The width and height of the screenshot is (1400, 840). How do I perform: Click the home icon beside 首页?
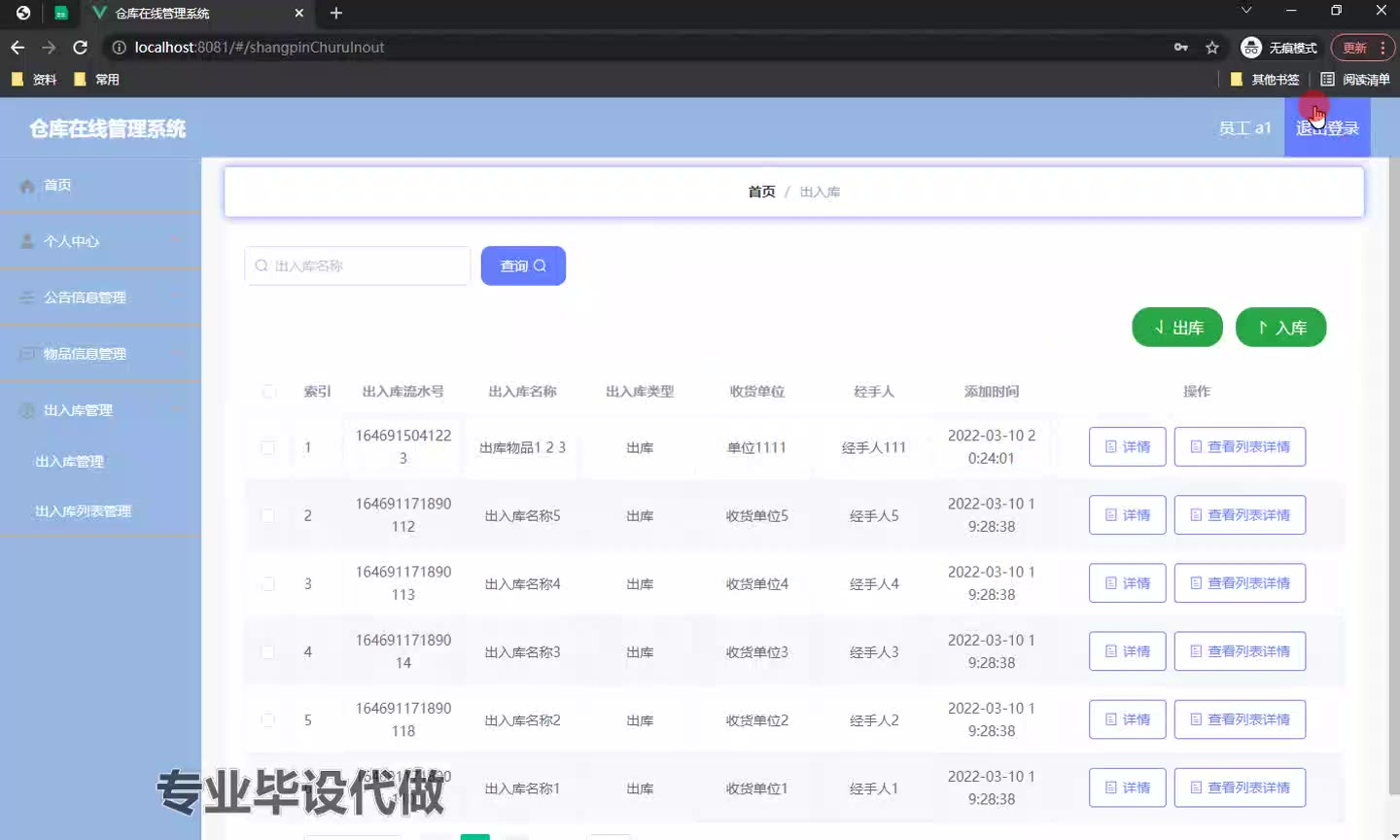point(27,186)
